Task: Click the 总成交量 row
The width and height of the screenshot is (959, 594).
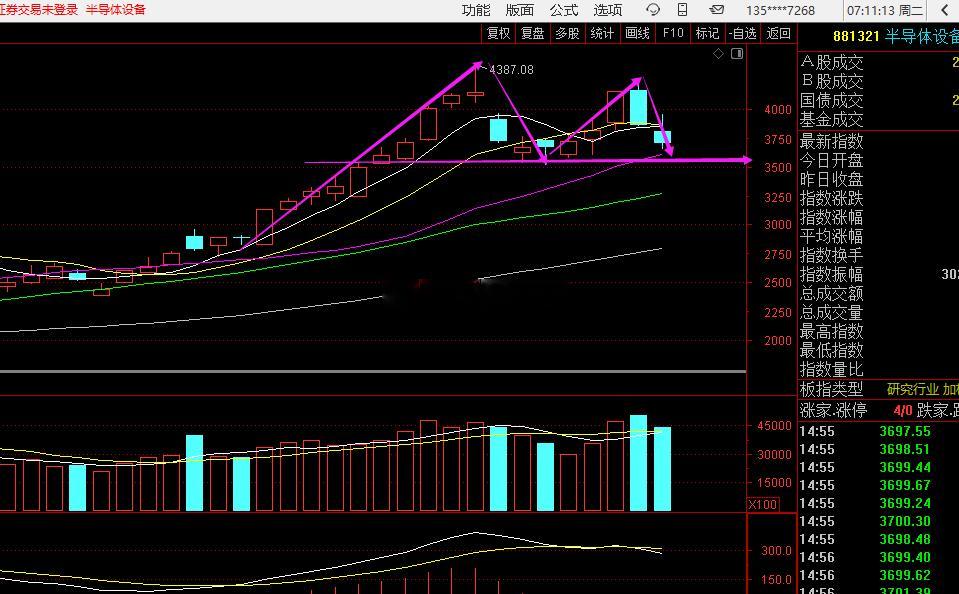Action: pyautogui.click(x=878, y=313)
